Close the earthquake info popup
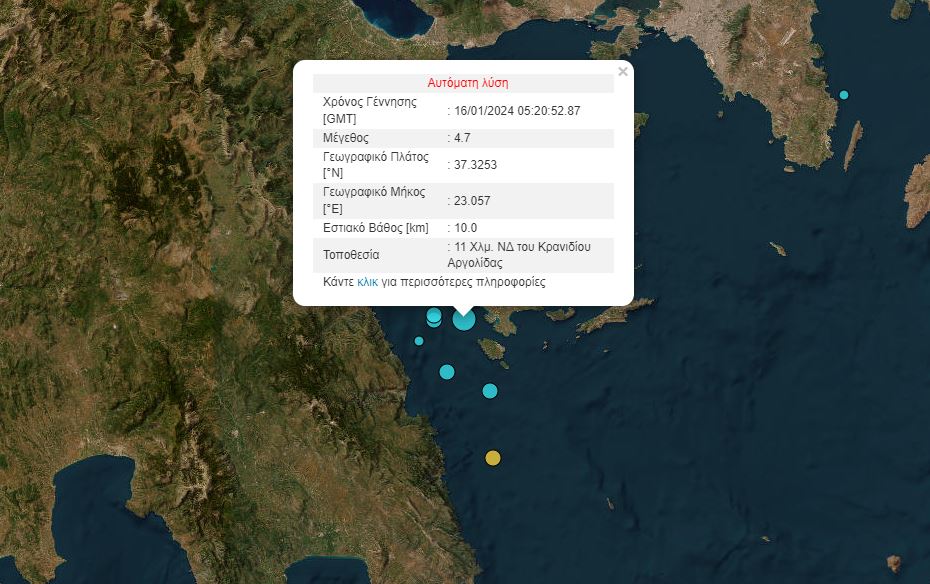This screenshot has width=930, height=584. click(x=623, y=72)
